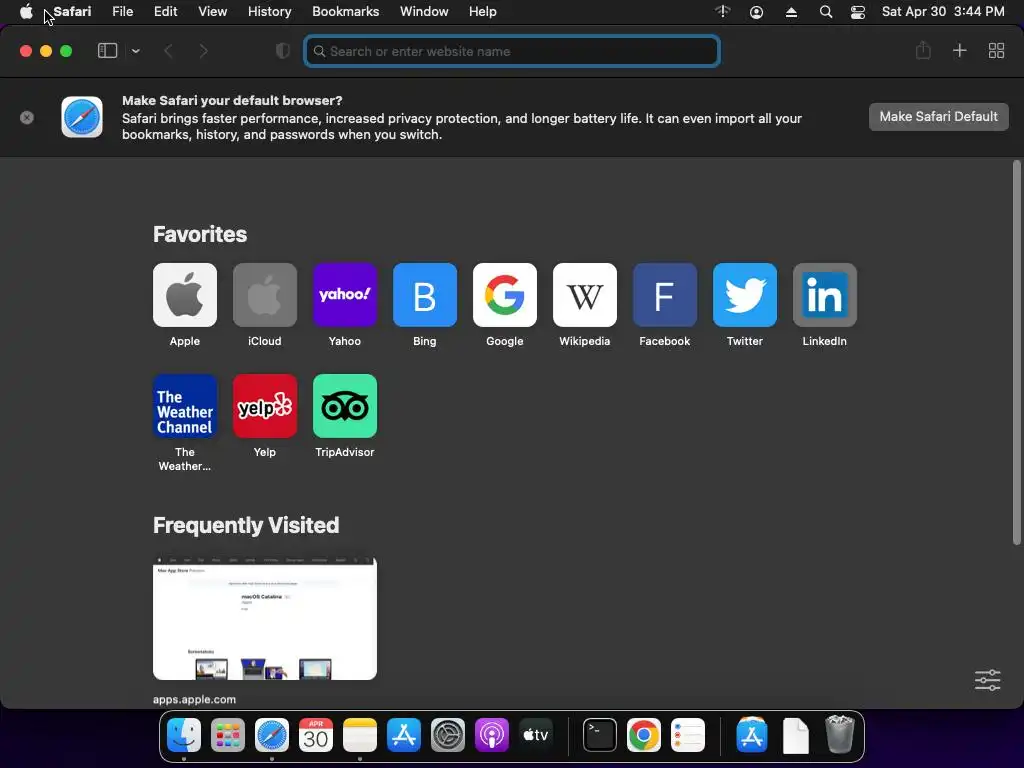
Task: Open the Google favorite tile
Action: tap(505, 295)
